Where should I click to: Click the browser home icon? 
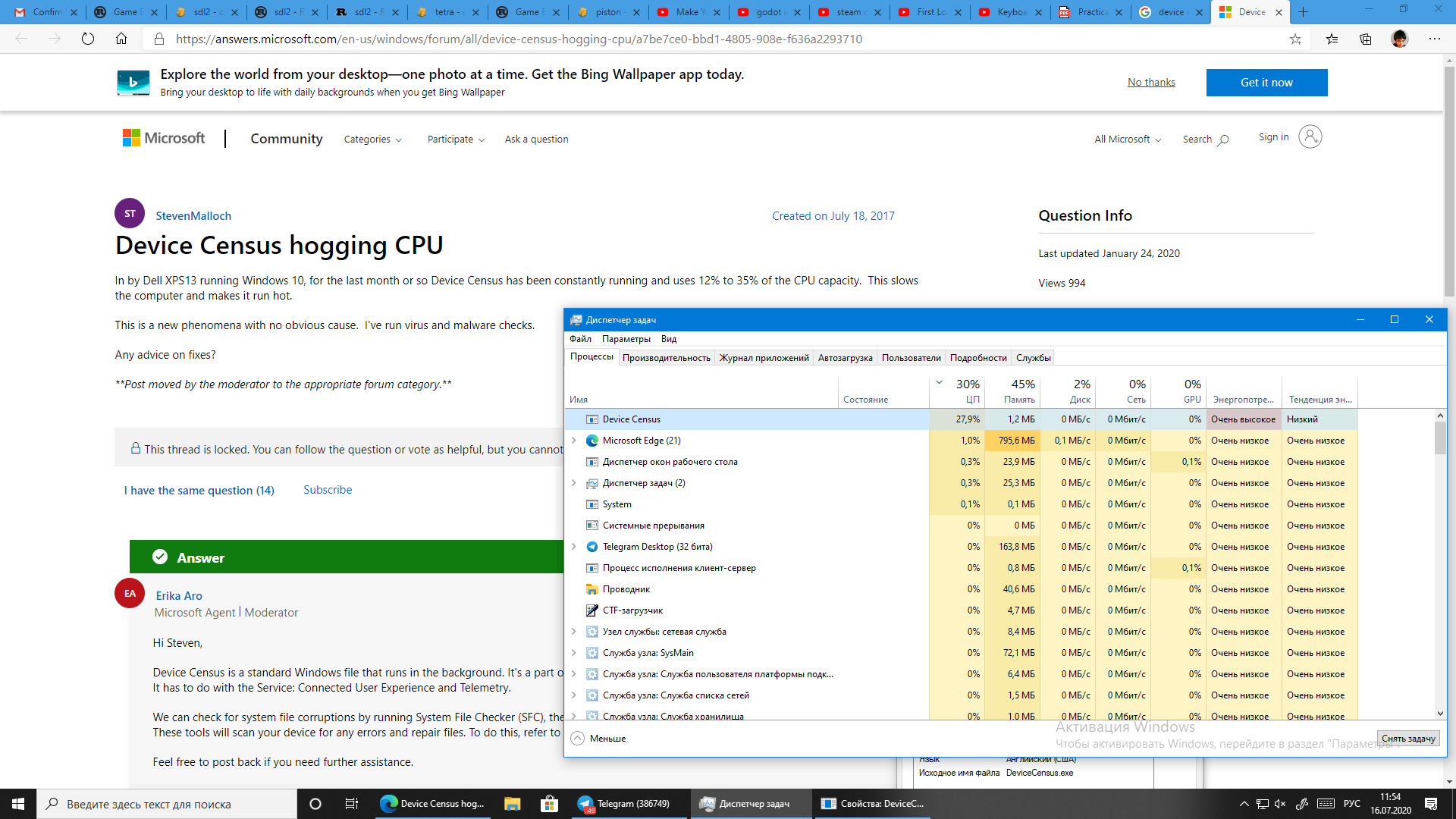[121, 39]
